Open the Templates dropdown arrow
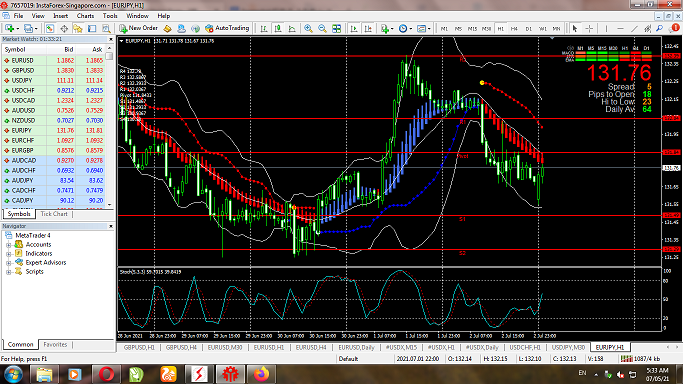683x384 pixels. pyautogui.click(x=429, y=29)
